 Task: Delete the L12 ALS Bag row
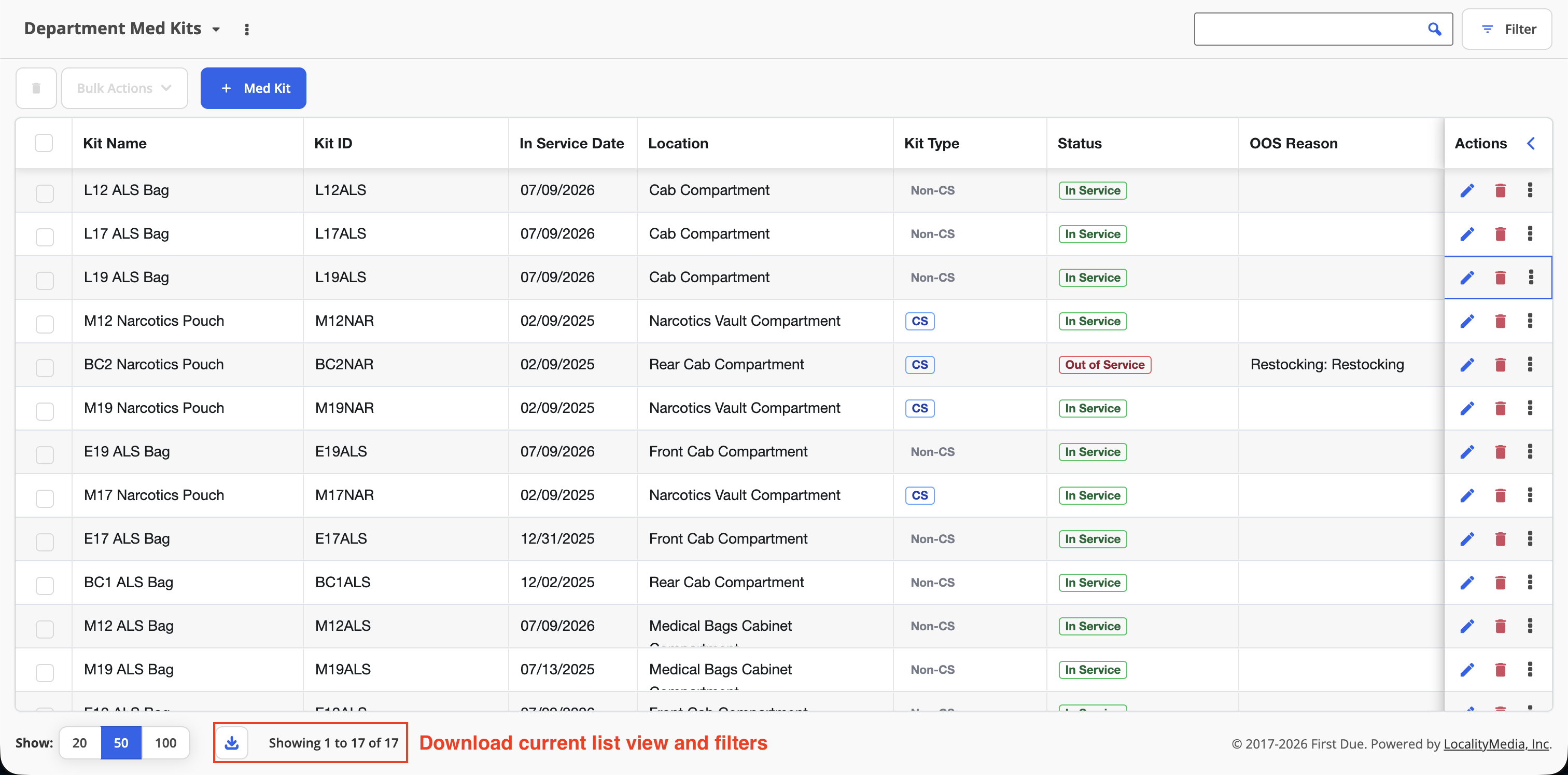click(1500, 190)
